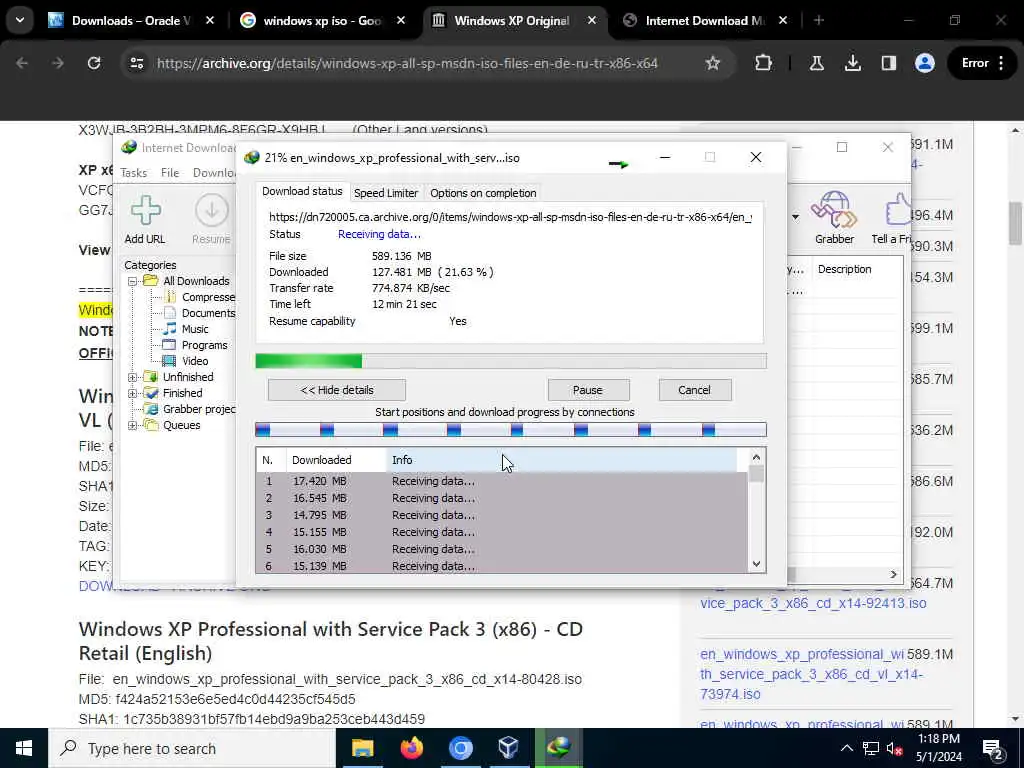Pause the current download
The image size is (1024, 768).
pyautogui.click(x=588, y=390)
